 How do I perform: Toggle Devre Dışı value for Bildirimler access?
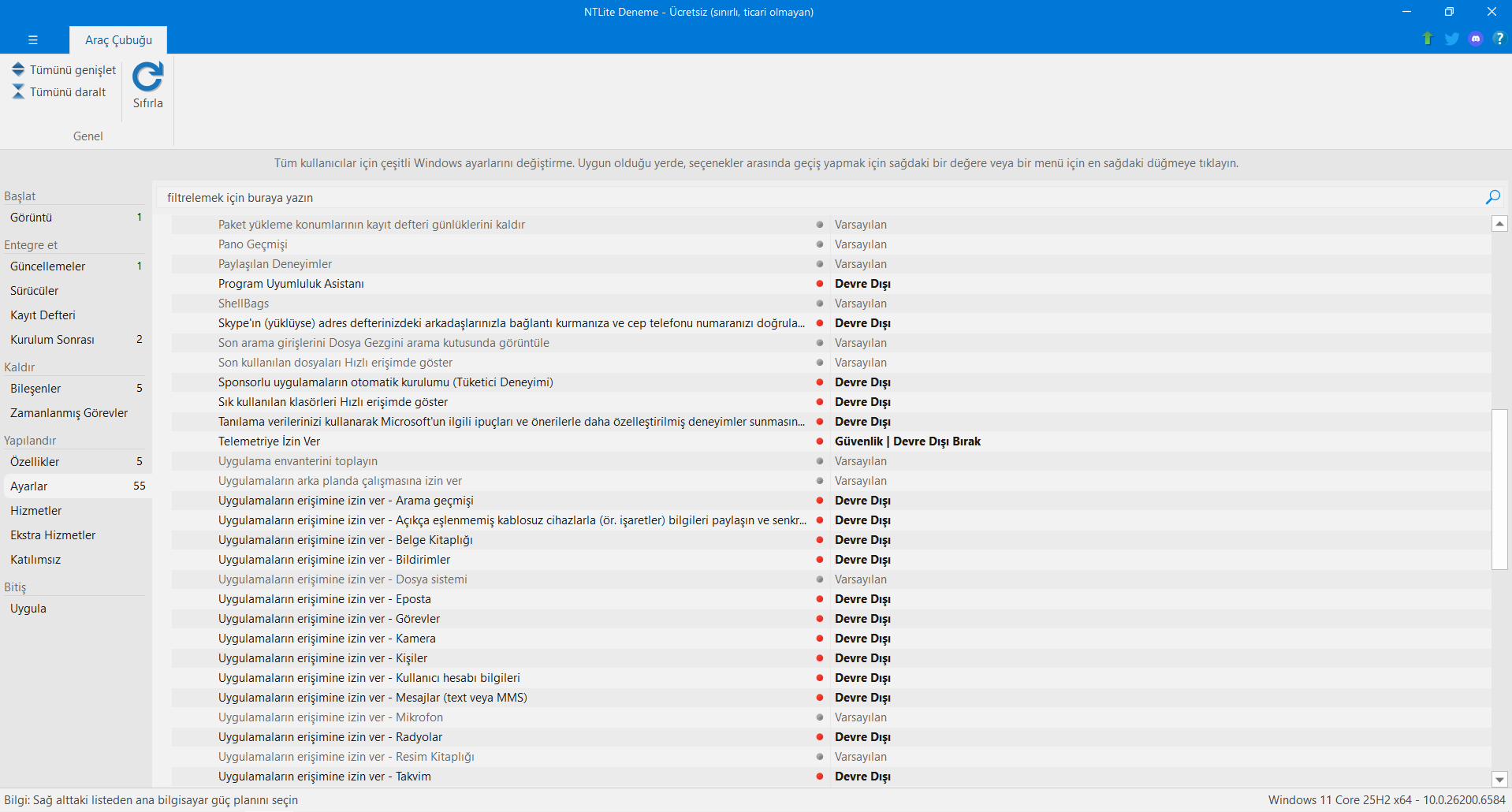click(862, 560)
